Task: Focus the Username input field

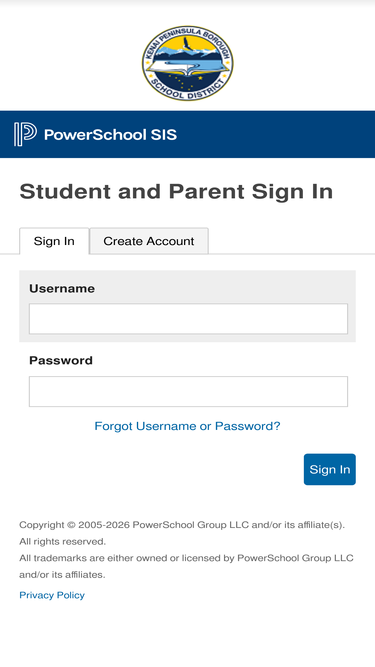Action: 188,319
